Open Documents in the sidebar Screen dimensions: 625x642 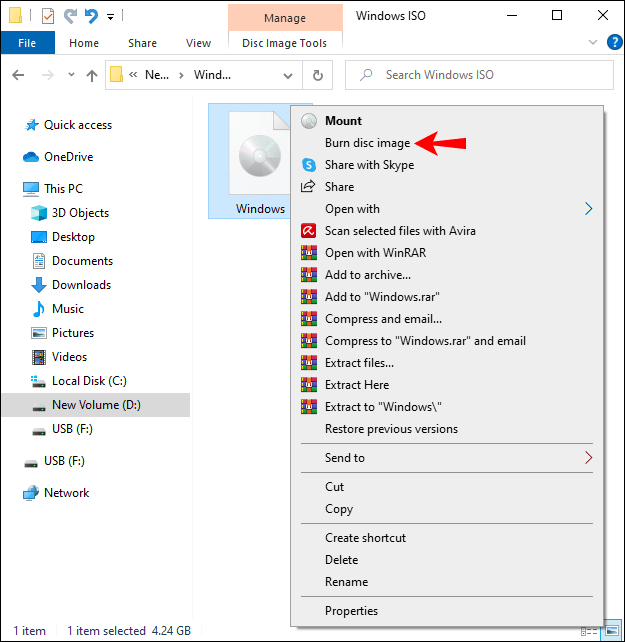click(72, 261)
